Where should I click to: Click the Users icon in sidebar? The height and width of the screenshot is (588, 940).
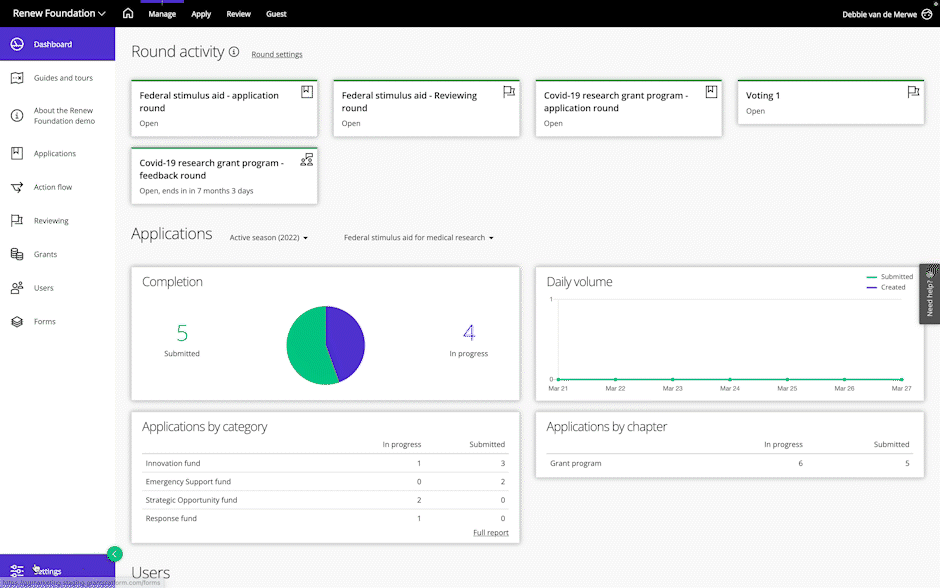(x=17, y=288)
